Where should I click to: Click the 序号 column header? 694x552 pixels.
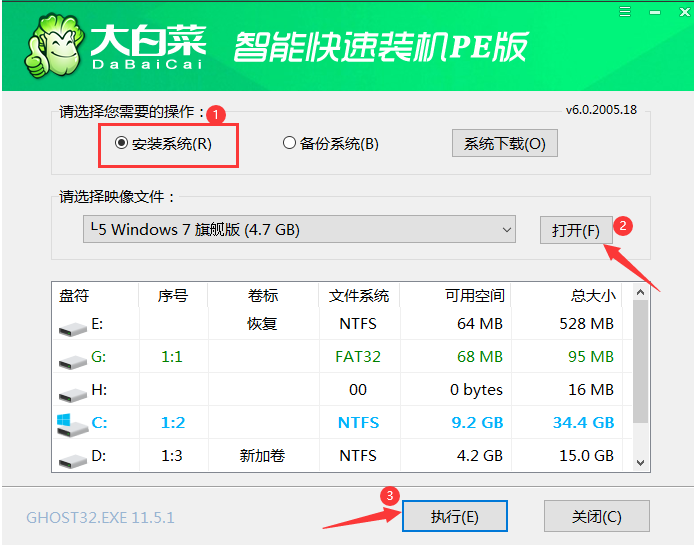tap(173, 296)
